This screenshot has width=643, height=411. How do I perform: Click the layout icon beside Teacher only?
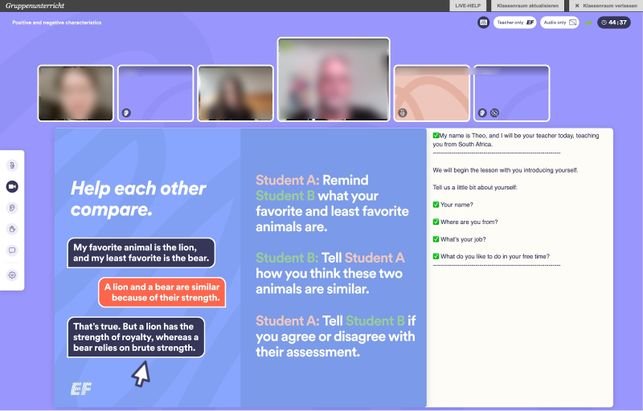484,21
